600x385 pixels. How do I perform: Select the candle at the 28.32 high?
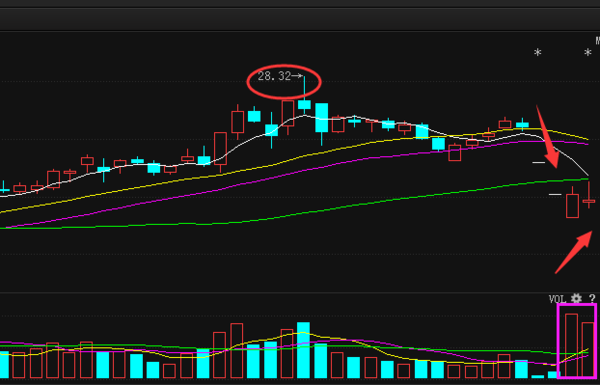tap(304, 95)
